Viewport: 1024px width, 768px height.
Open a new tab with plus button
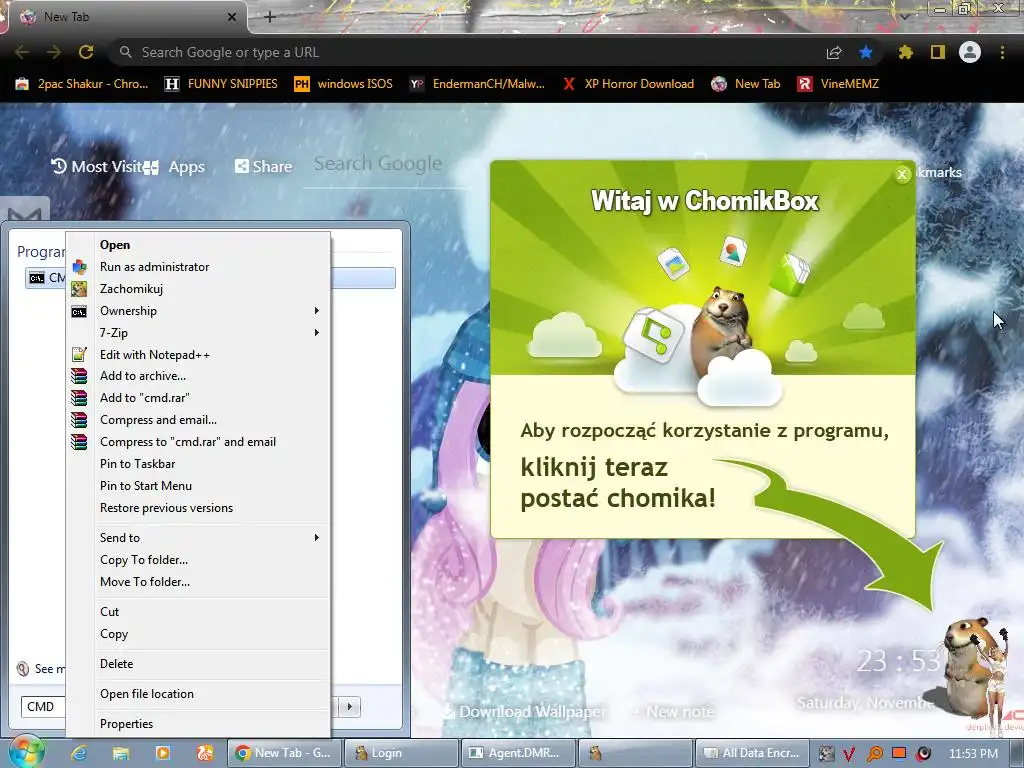[x=270, y=17]
